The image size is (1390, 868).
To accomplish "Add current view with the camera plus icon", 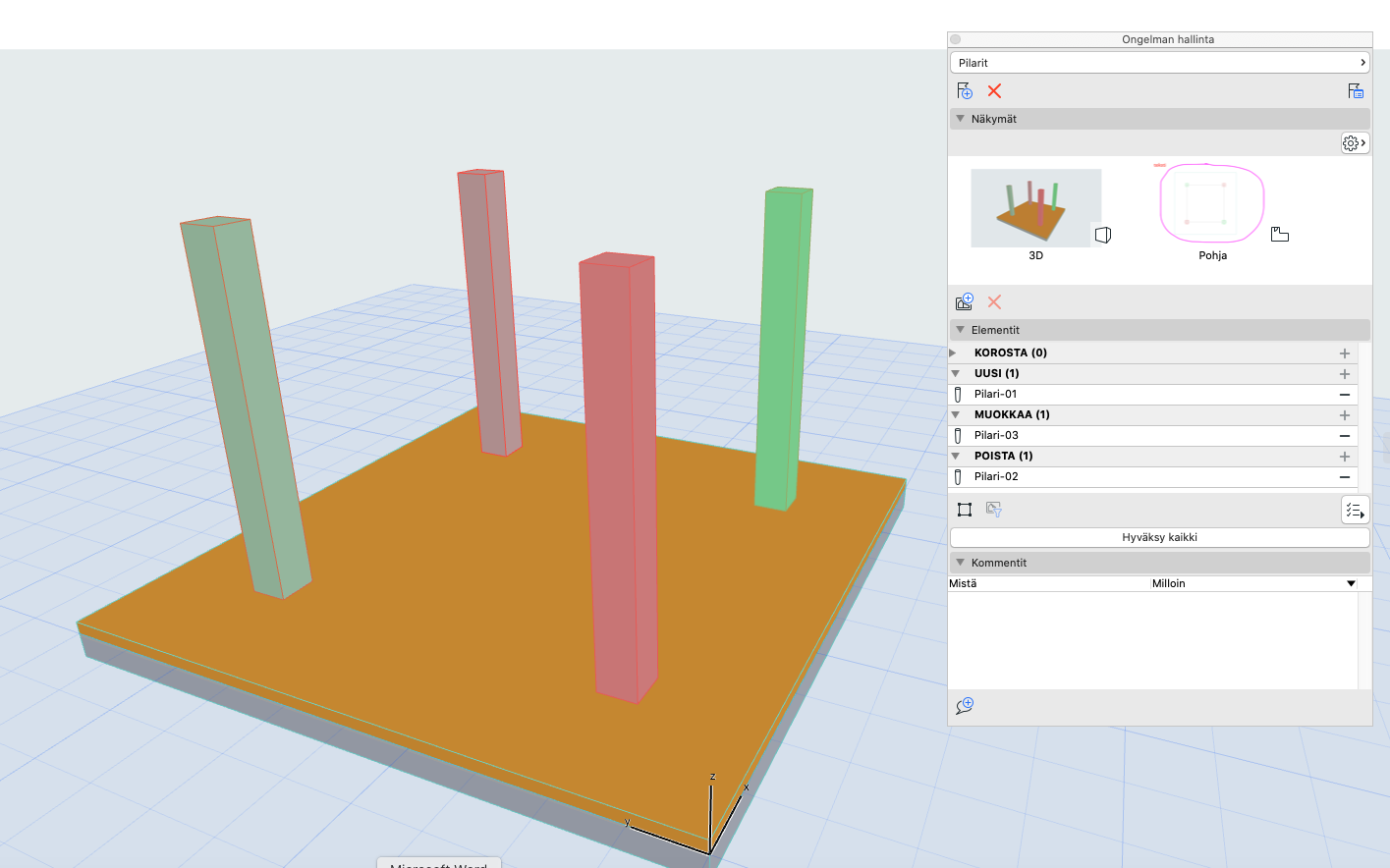I will pos(965,301).
